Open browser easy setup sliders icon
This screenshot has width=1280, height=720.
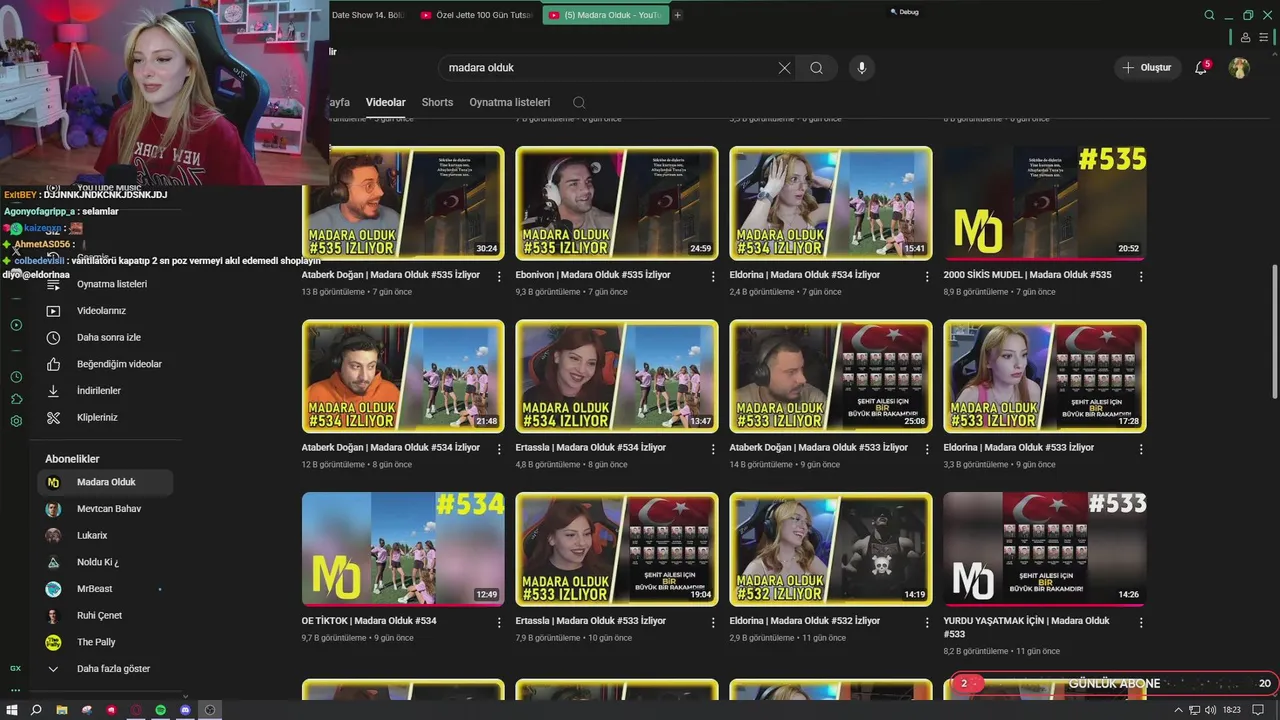point(1265,37)
